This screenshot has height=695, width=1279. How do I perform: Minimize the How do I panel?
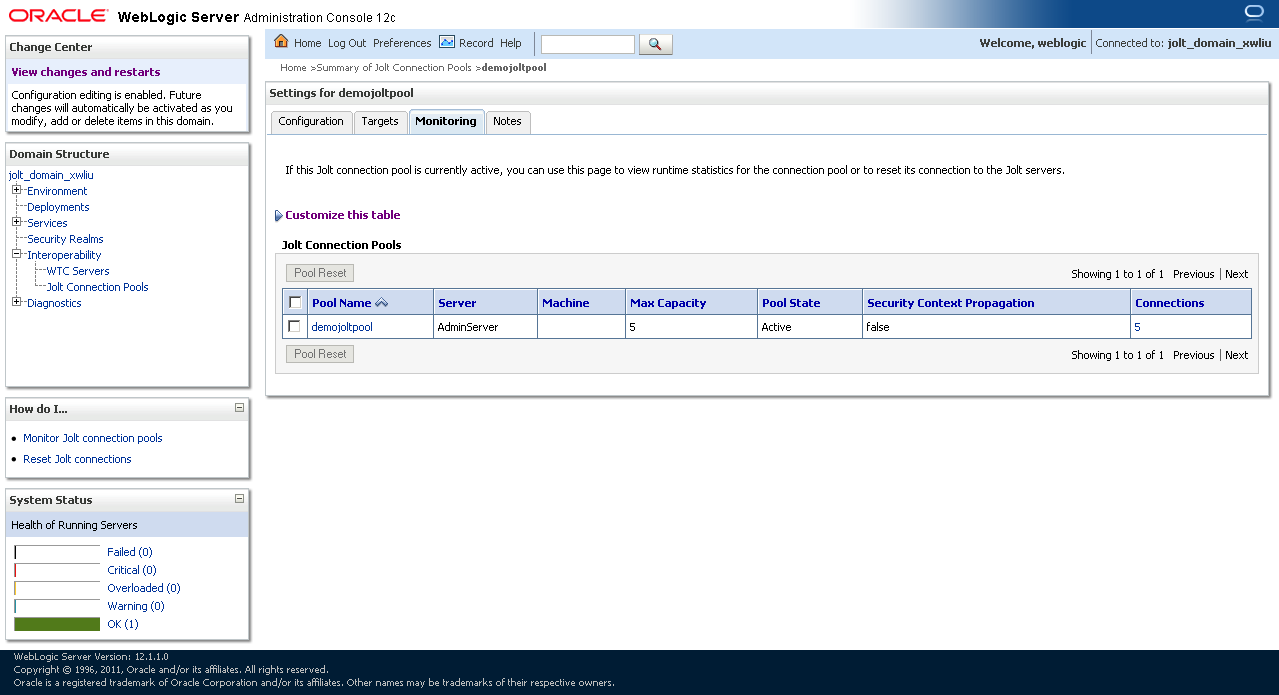point(239,407)
